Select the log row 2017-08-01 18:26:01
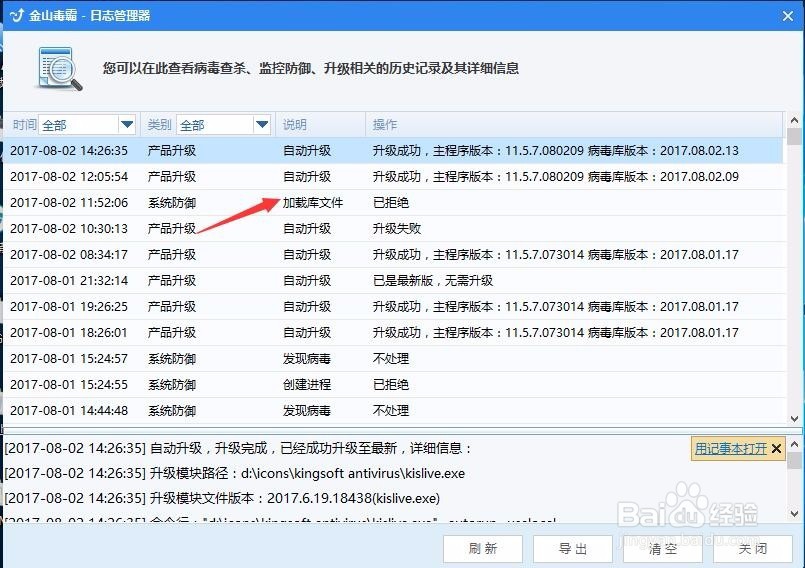The image size is (805, 568). [393, 332]
